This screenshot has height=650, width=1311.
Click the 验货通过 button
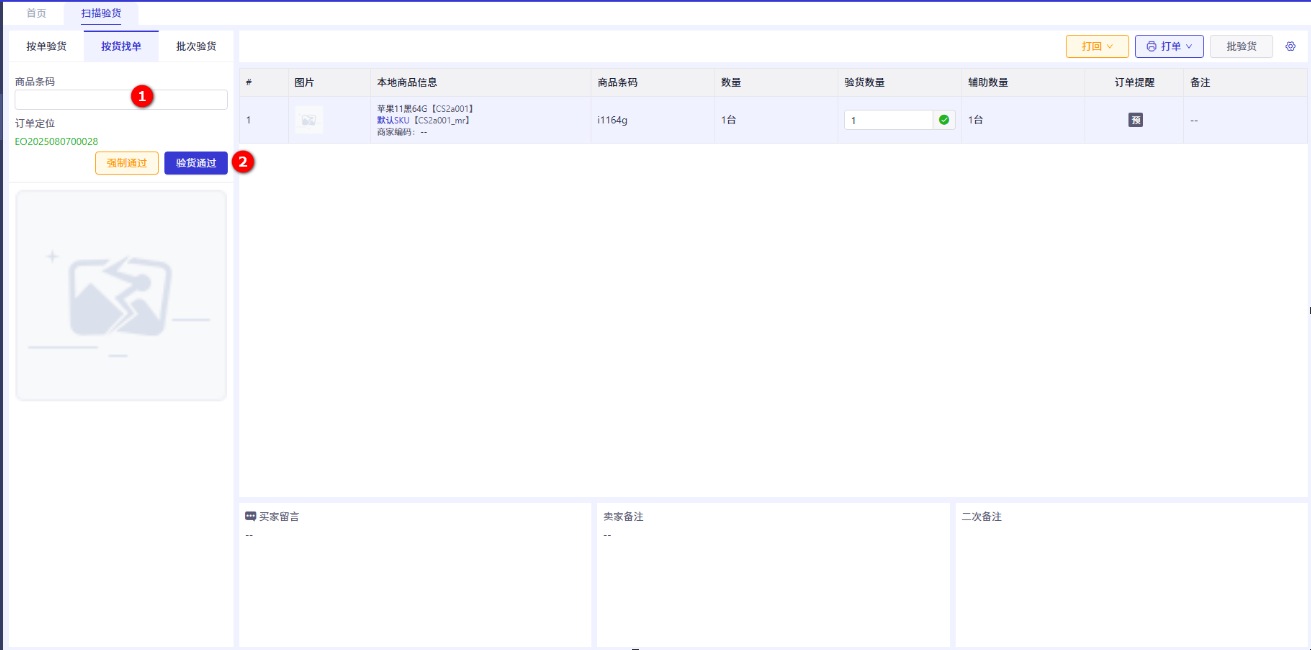click(x=196, y=163)
